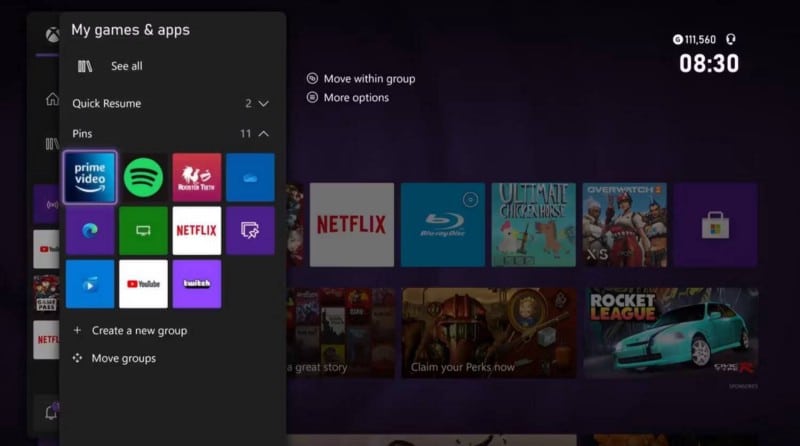The height and width of the screenshot is (446, 800).
Task: Launch Microsoft Edge from Pins
Action: click(90, 231)
